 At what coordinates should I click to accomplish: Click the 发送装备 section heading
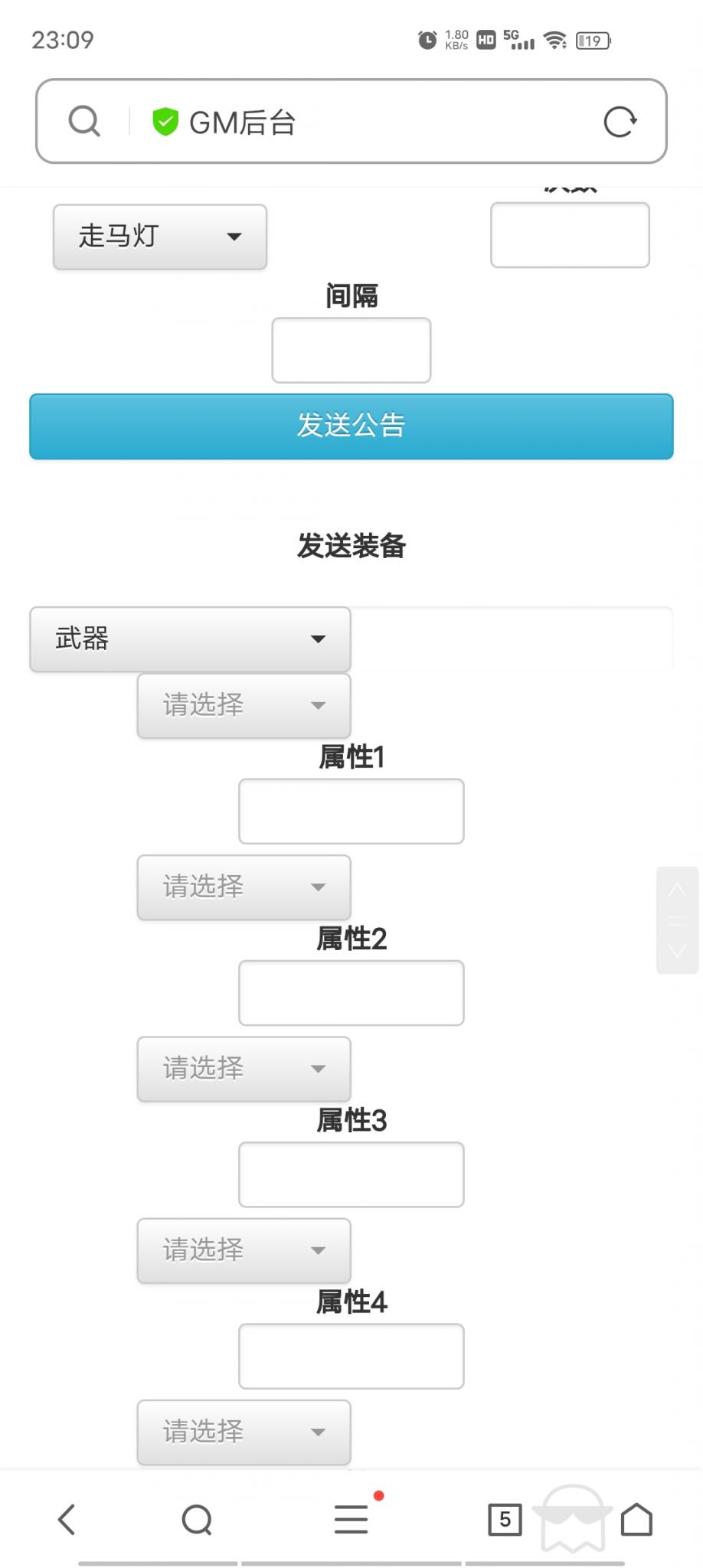(x=351, y=546)
